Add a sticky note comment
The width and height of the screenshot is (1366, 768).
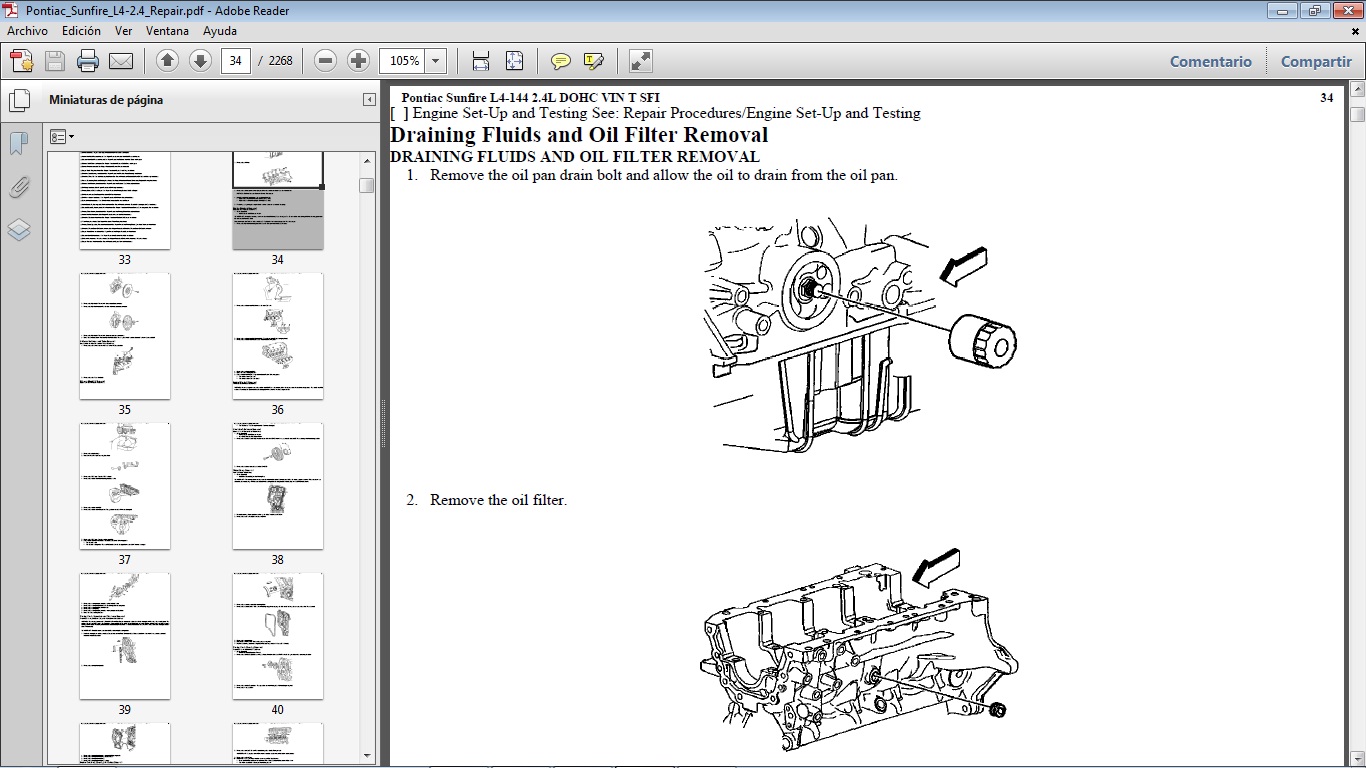[x=561, y=61]
